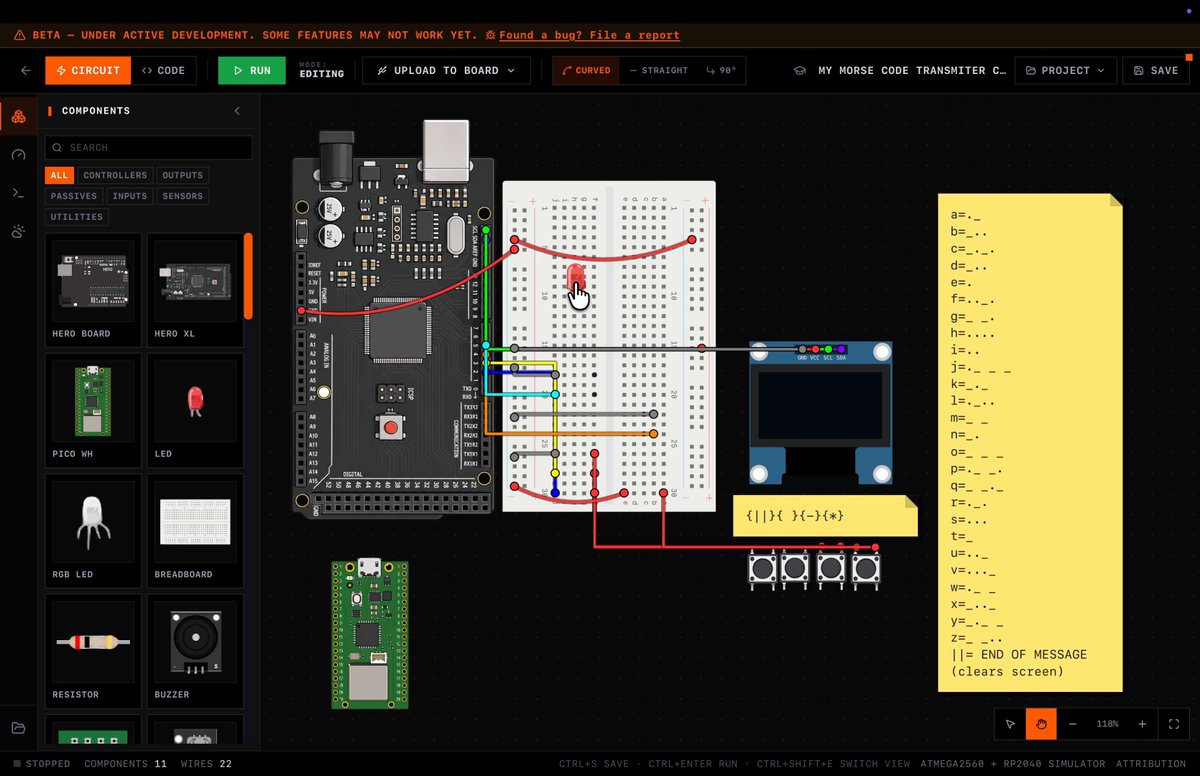Fit the canvas to screen
The width and height of the screenshot is (1200, 776).
1174,724
